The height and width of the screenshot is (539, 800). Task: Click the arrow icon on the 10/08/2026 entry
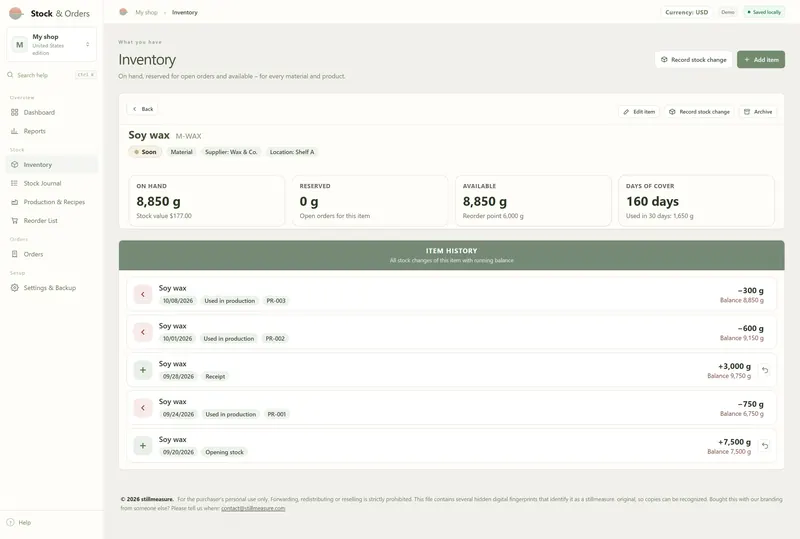[143, 295]
